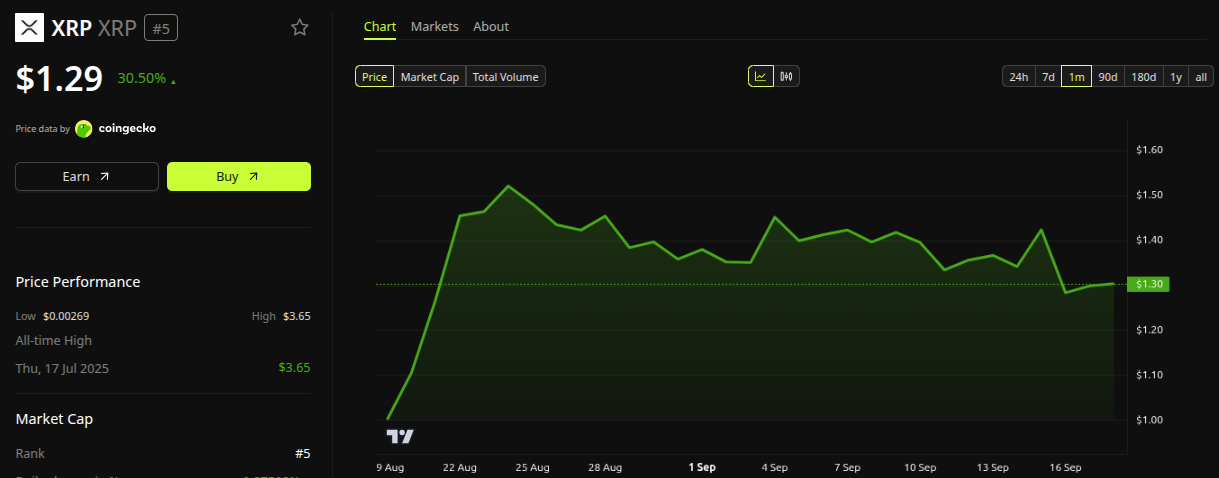This screenshot has width=1219, height=478.
Task: Set chart range to 1y
Action: (x=1176, y=77)
